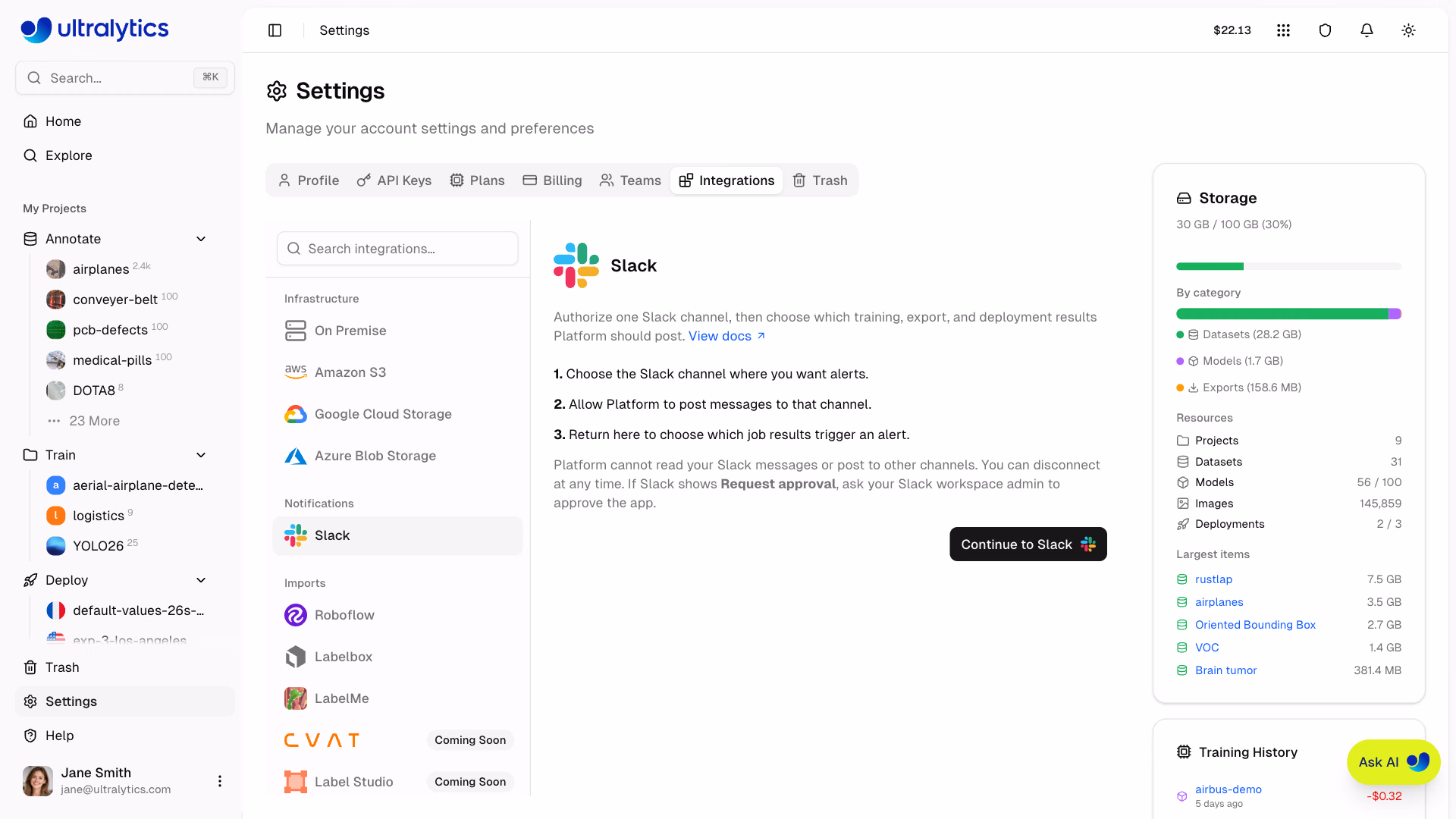Select LabelMe import integration
Screen dimensions: 1456x819
(397, 698)
